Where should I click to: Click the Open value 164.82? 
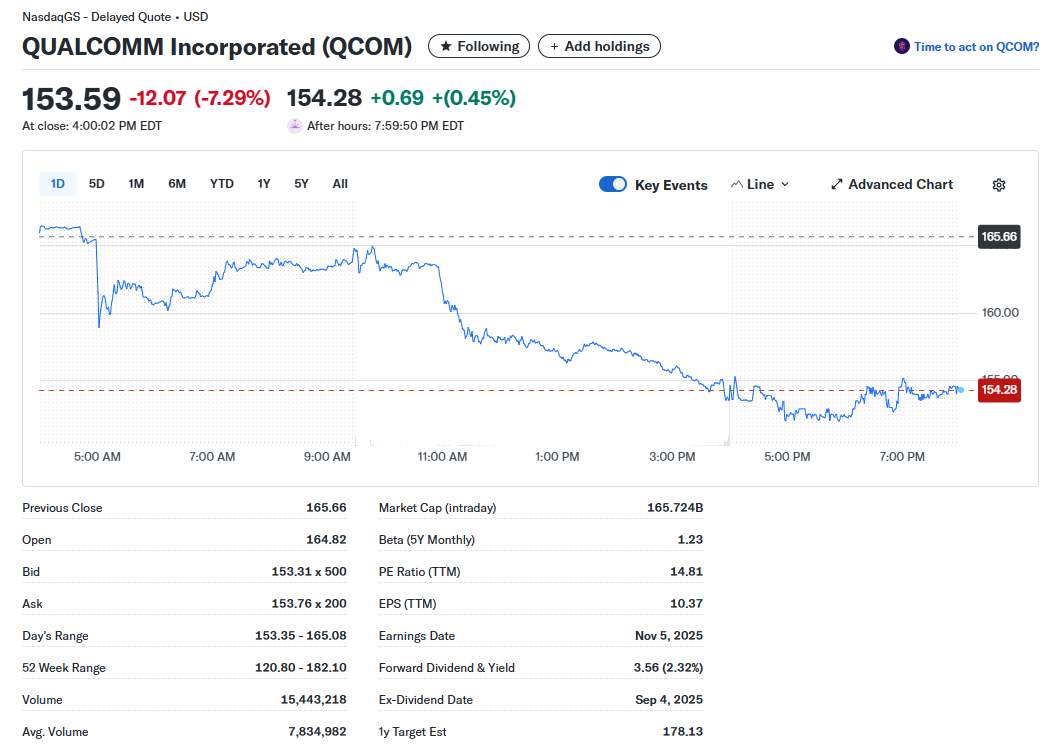coord(326,539)
